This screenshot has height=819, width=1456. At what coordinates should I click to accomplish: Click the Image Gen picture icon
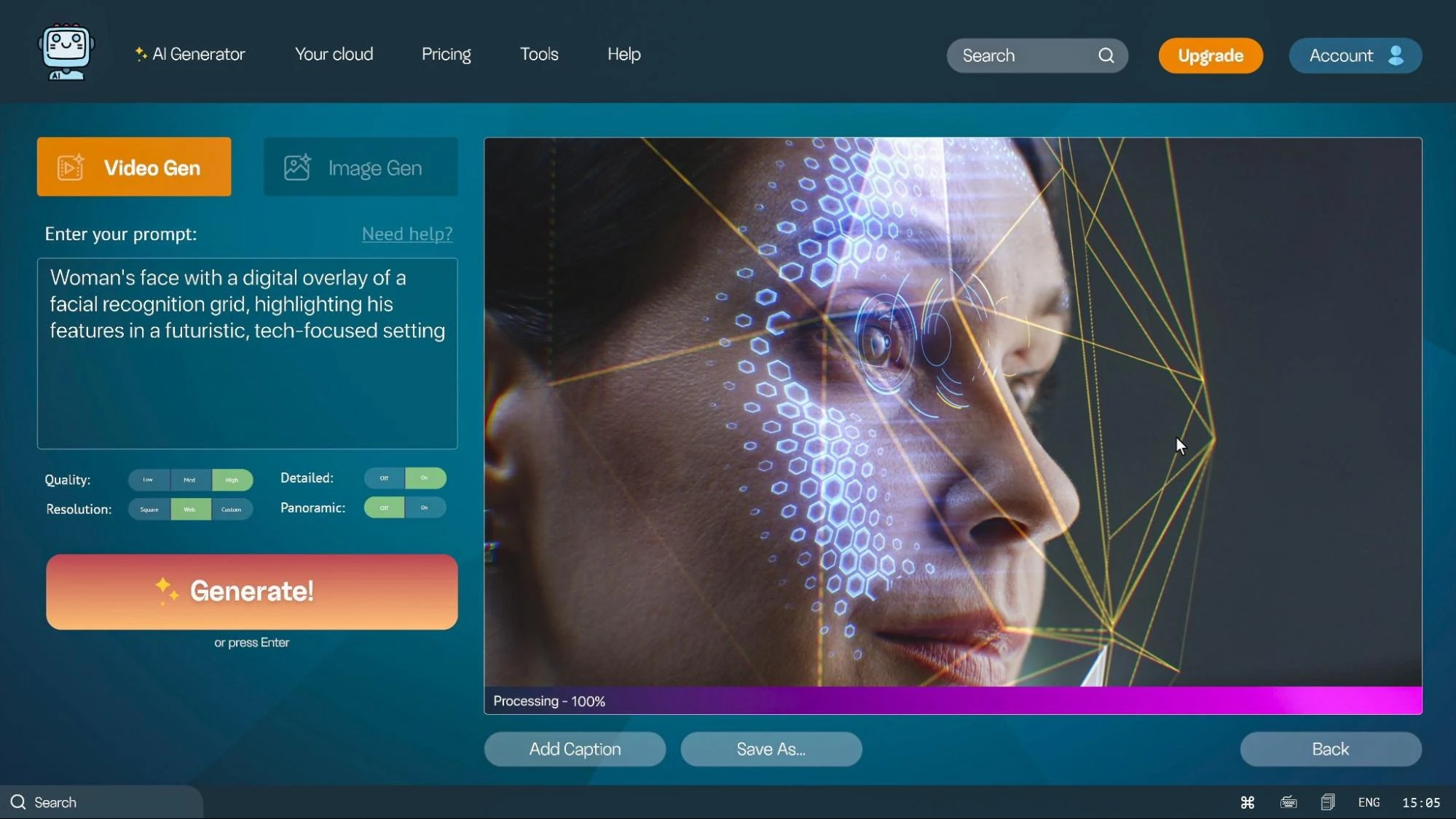click(x=296, y=167)
